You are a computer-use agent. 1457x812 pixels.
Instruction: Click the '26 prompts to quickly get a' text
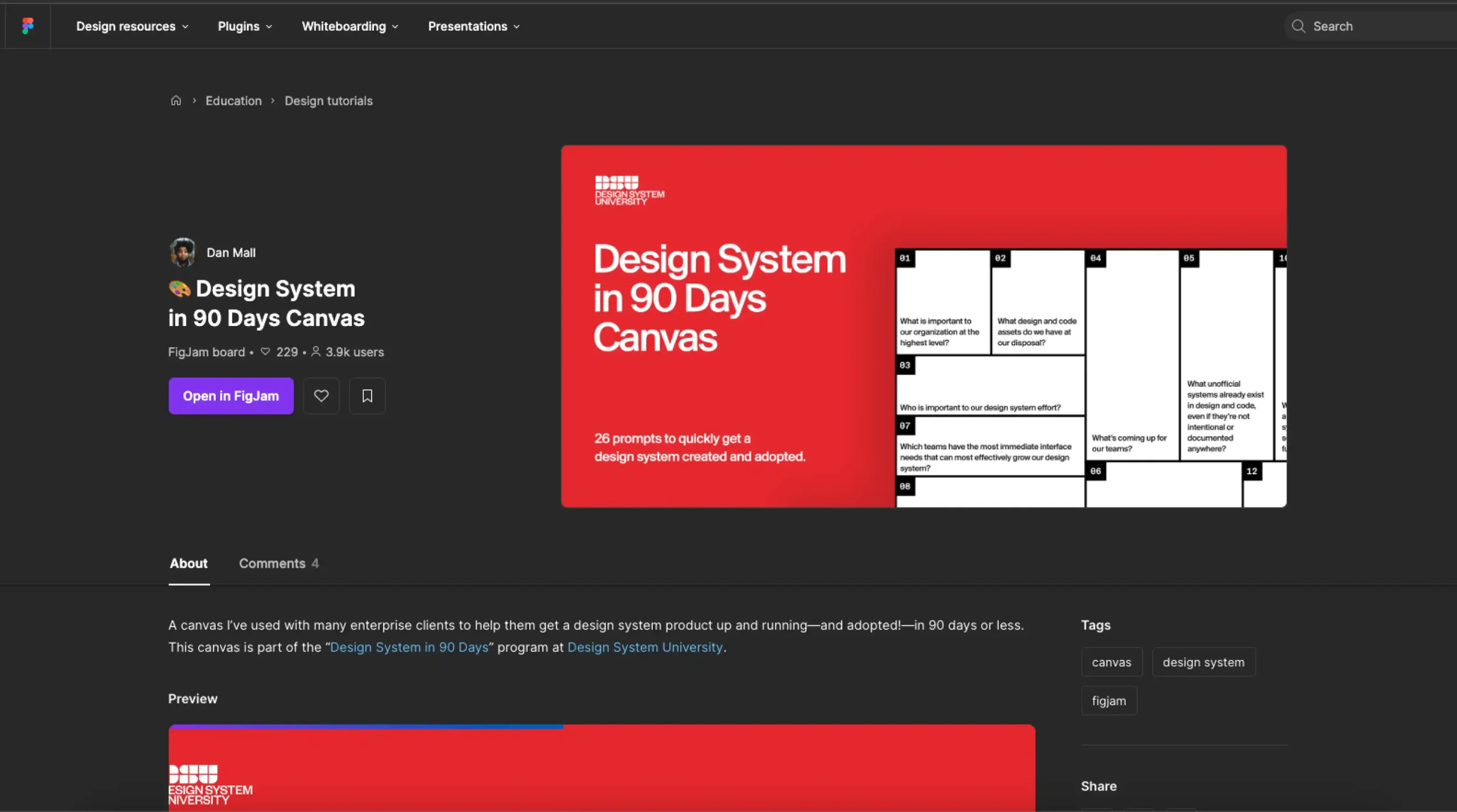[x=672, y=439]
